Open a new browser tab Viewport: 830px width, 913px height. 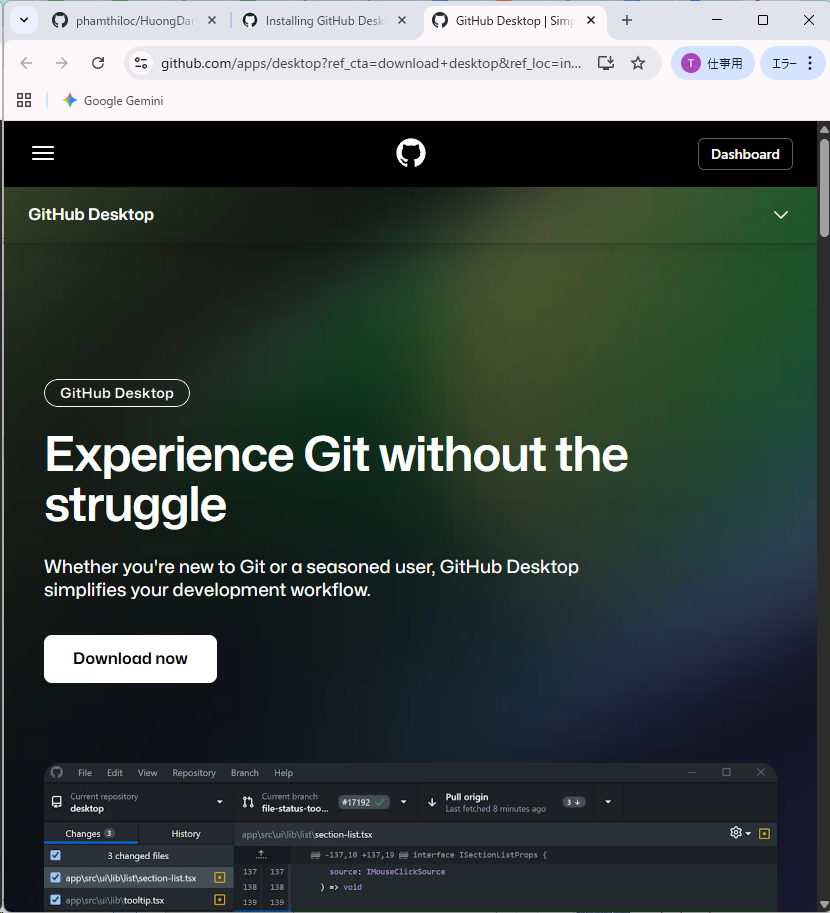click(627, 20)
